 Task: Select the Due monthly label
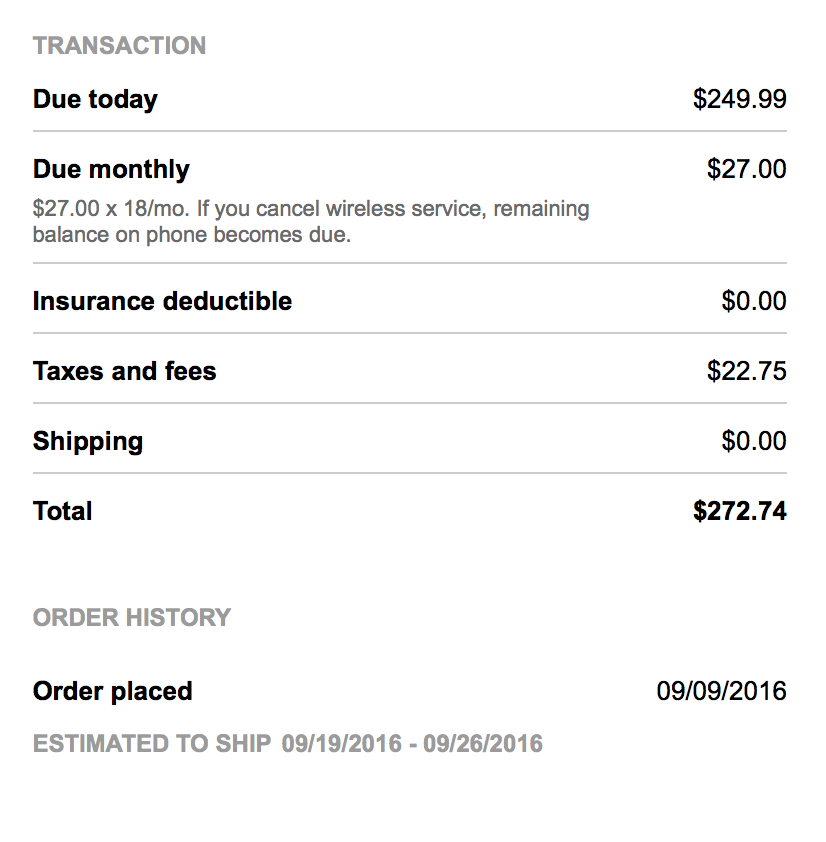pyautogui.click(x=111, y=169)
